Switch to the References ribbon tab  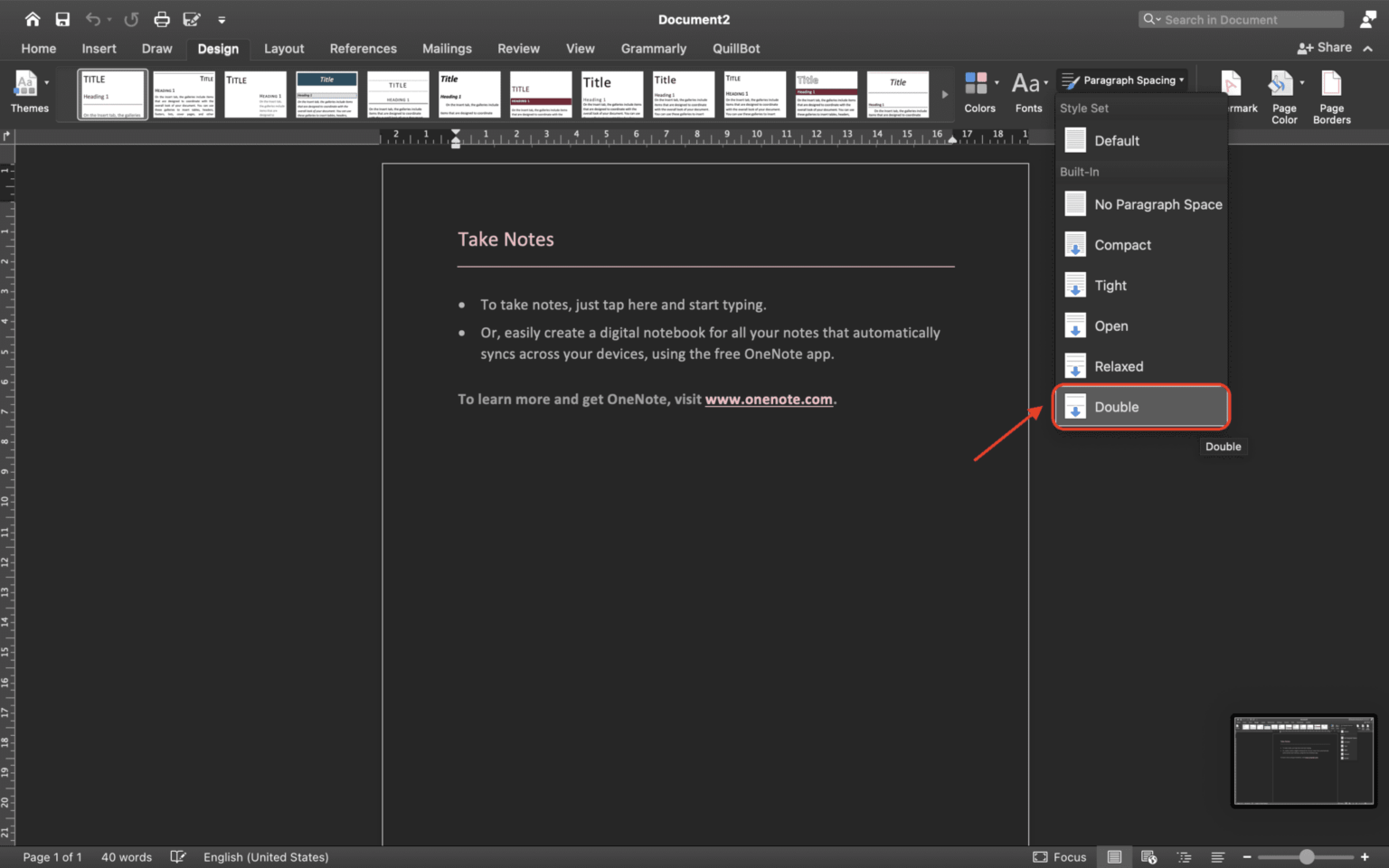(x=363, y=48)
